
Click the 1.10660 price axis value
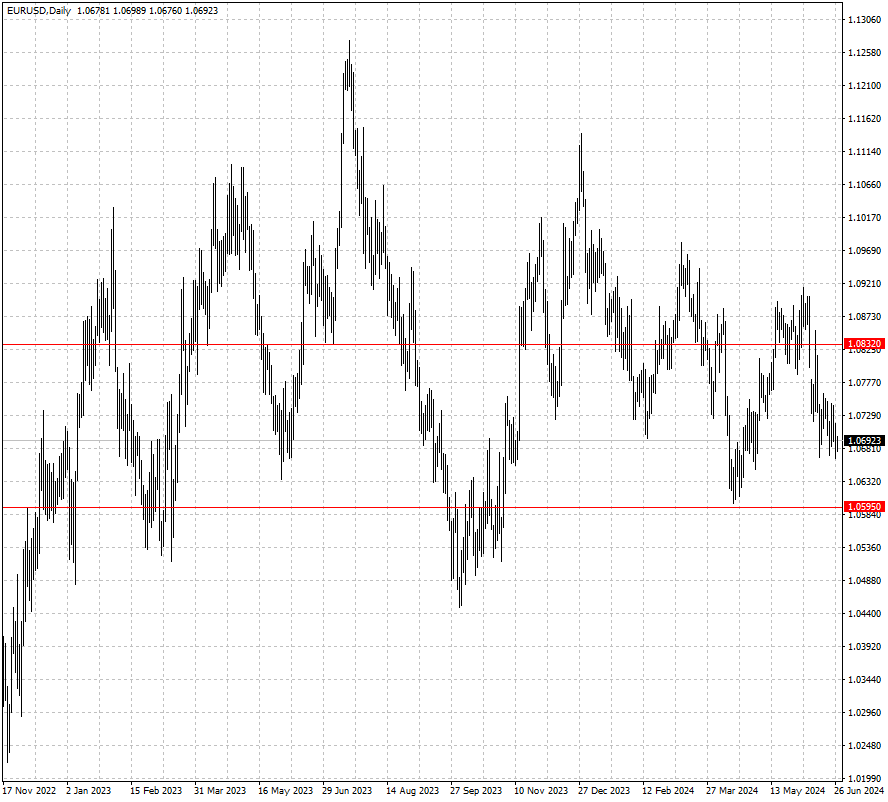pyautogui.click(x=864, y=184)
